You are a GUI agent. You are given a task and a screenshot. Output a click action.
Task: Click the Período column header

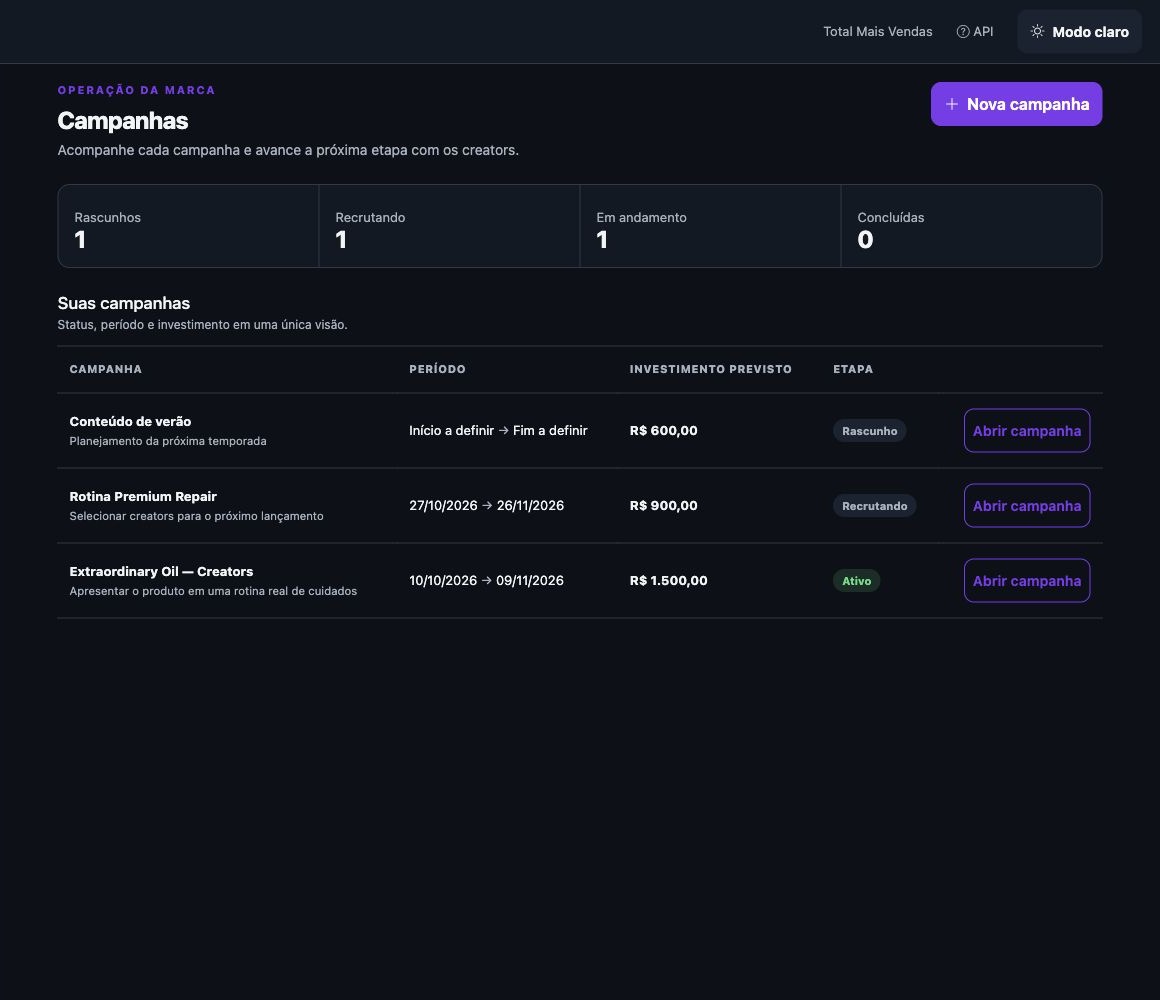tap(437, 369)
